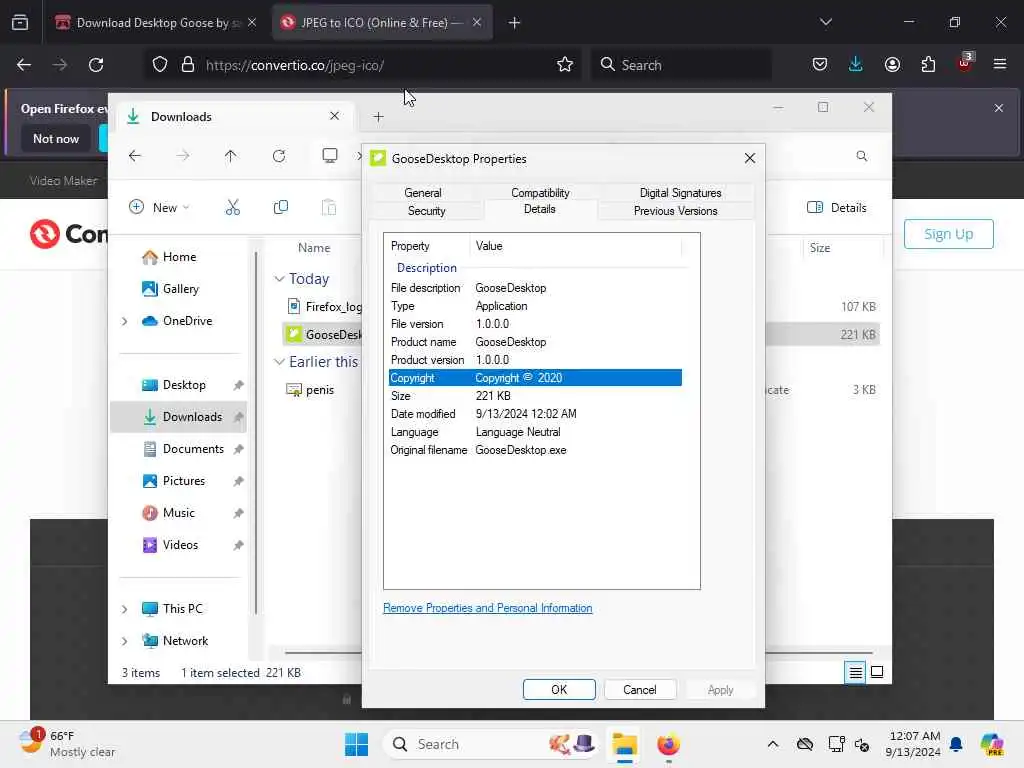Go up one folder in Explorer
Screen dimensions: 1024x768
click(x=231, y=156)
